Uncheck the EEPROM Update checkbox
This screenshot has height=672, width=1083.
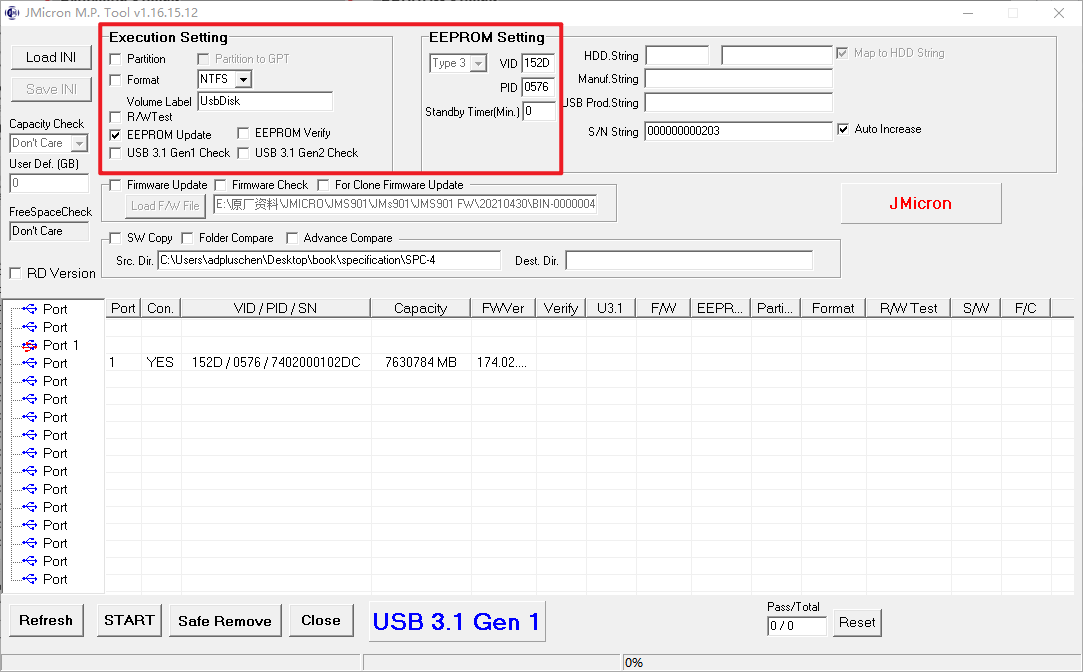point(115,135)
